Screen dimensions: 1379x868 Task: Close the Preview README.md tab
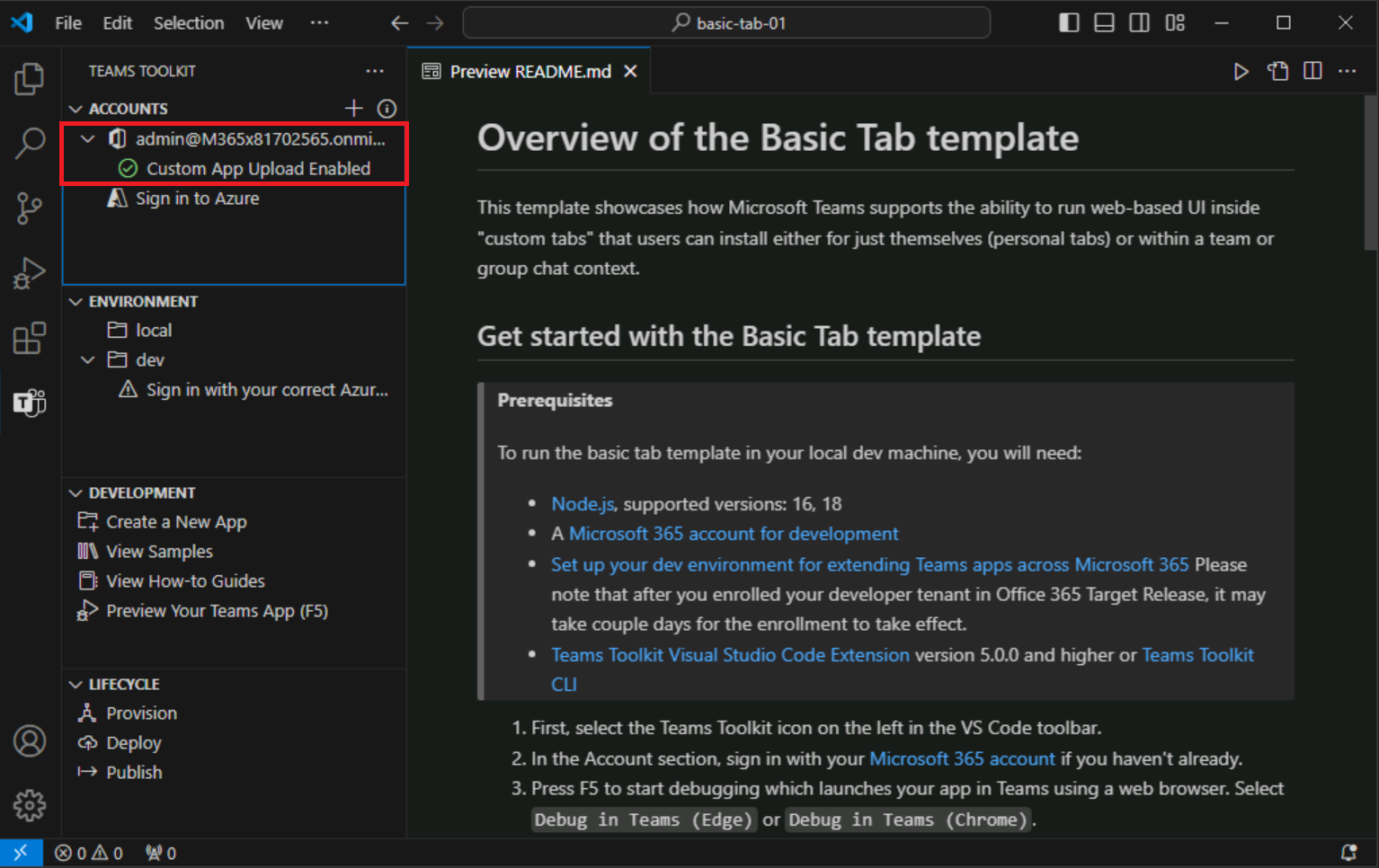(x=631, y=71)
